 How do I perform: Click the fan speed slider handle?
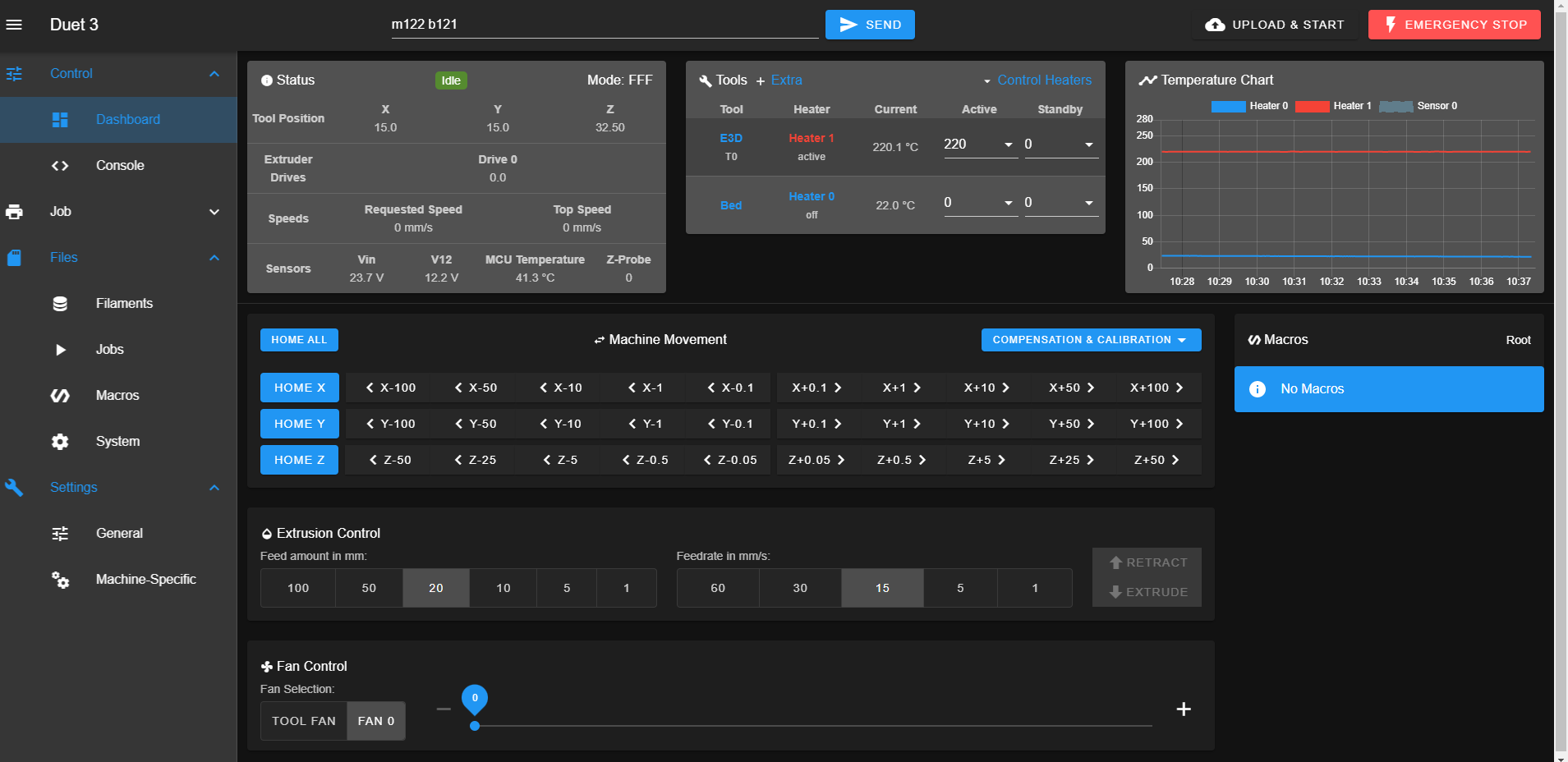[475, 726]
